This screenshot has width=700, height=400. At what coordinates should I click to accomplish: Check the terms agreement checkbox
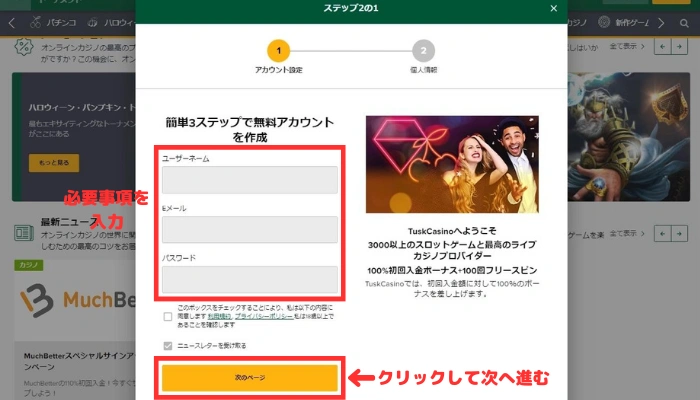[x=168, y=317]
